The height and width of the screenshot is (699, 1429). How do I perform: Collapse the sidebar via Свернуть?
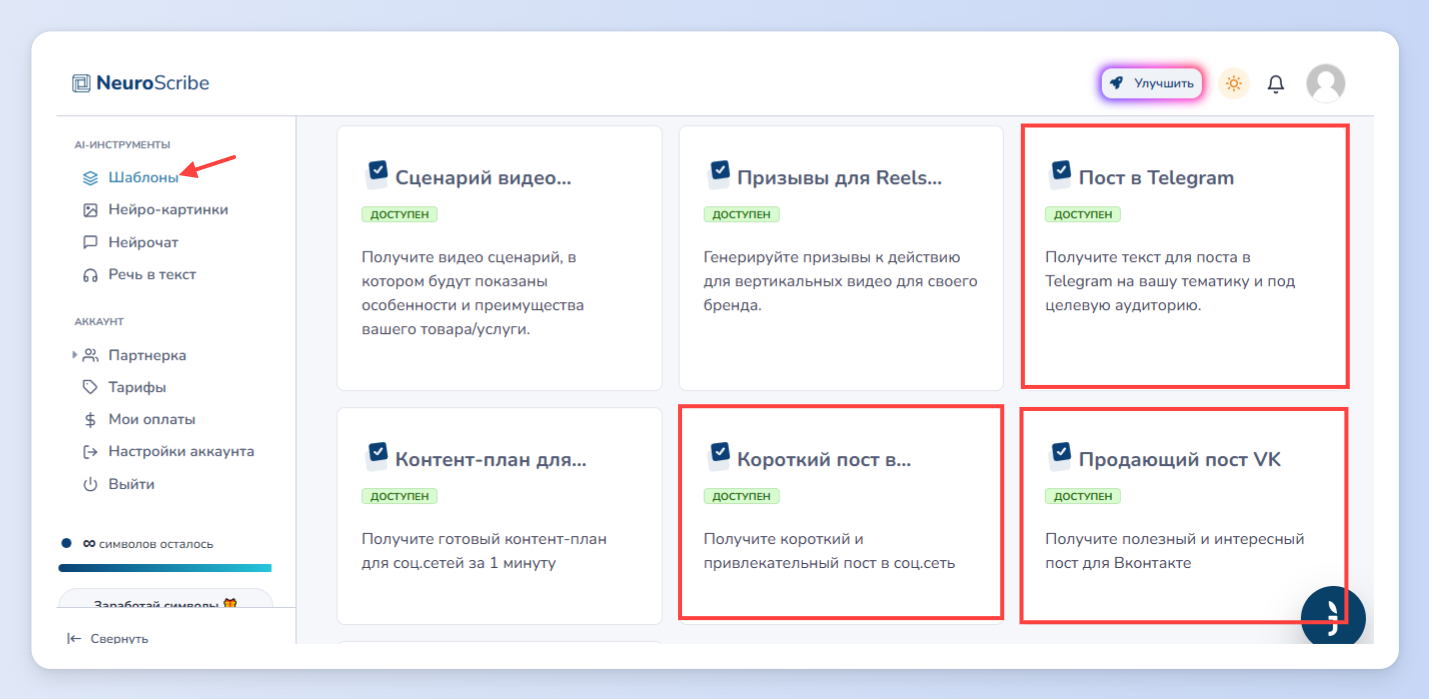tap(119, 638)
